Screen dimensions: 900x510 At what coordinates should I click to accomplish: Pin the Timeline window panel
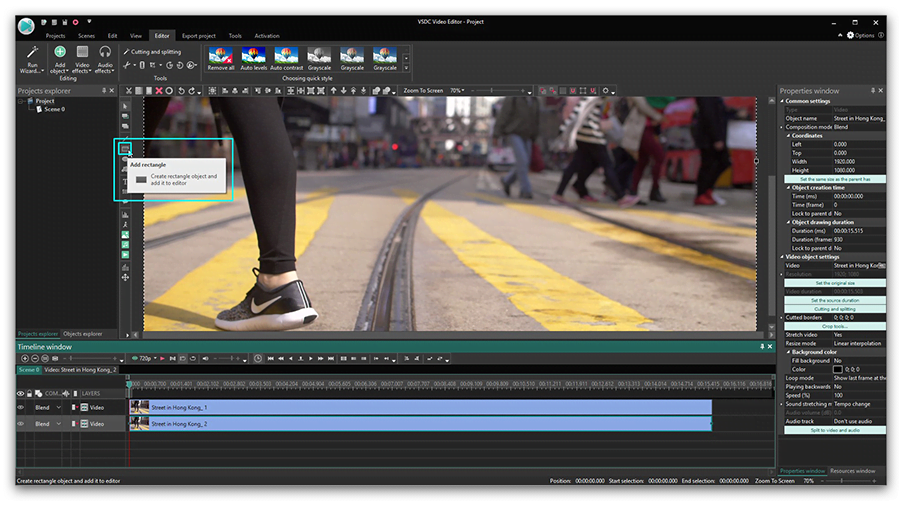point(762,347)
